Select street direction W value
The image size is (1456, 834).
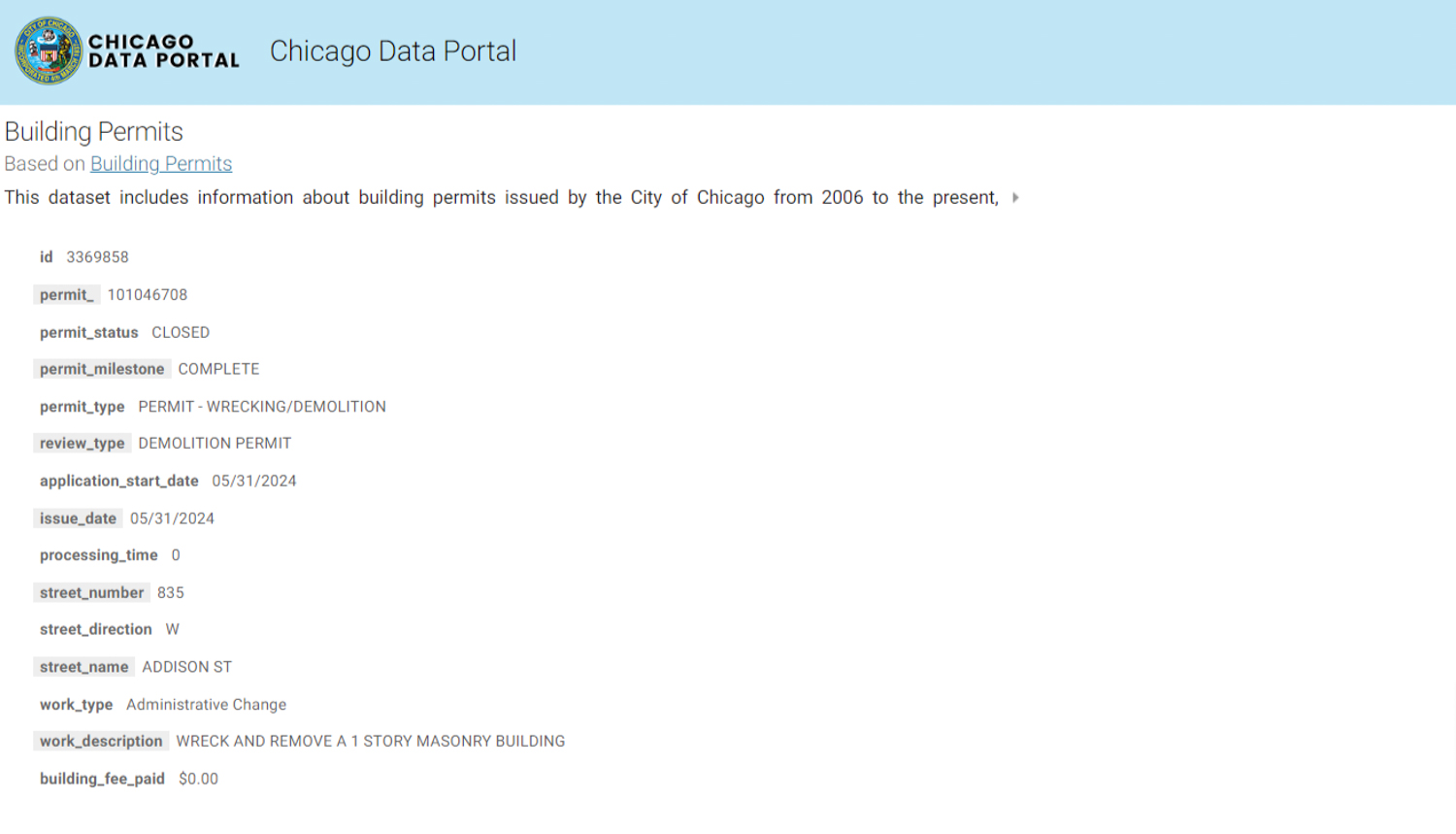click(172, 630)
